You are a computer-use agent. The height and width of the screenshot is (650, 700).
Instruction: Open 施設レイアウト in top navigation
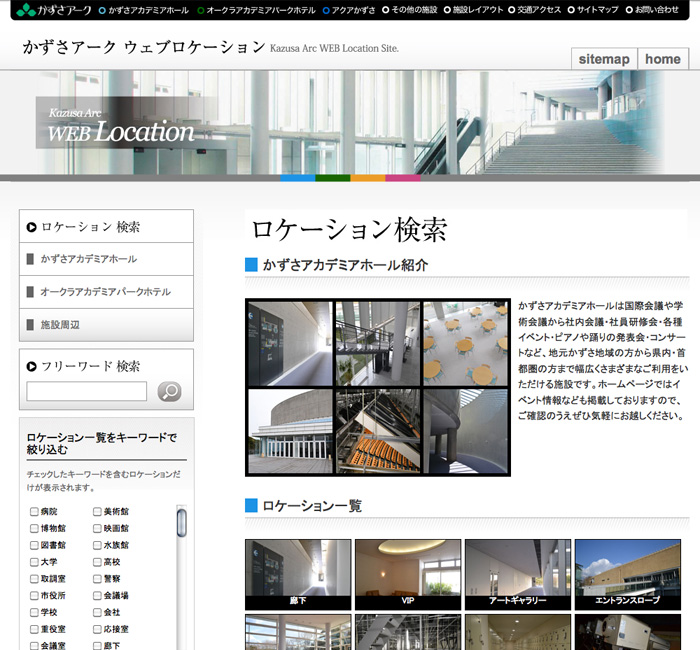click(x=473, y=9)
